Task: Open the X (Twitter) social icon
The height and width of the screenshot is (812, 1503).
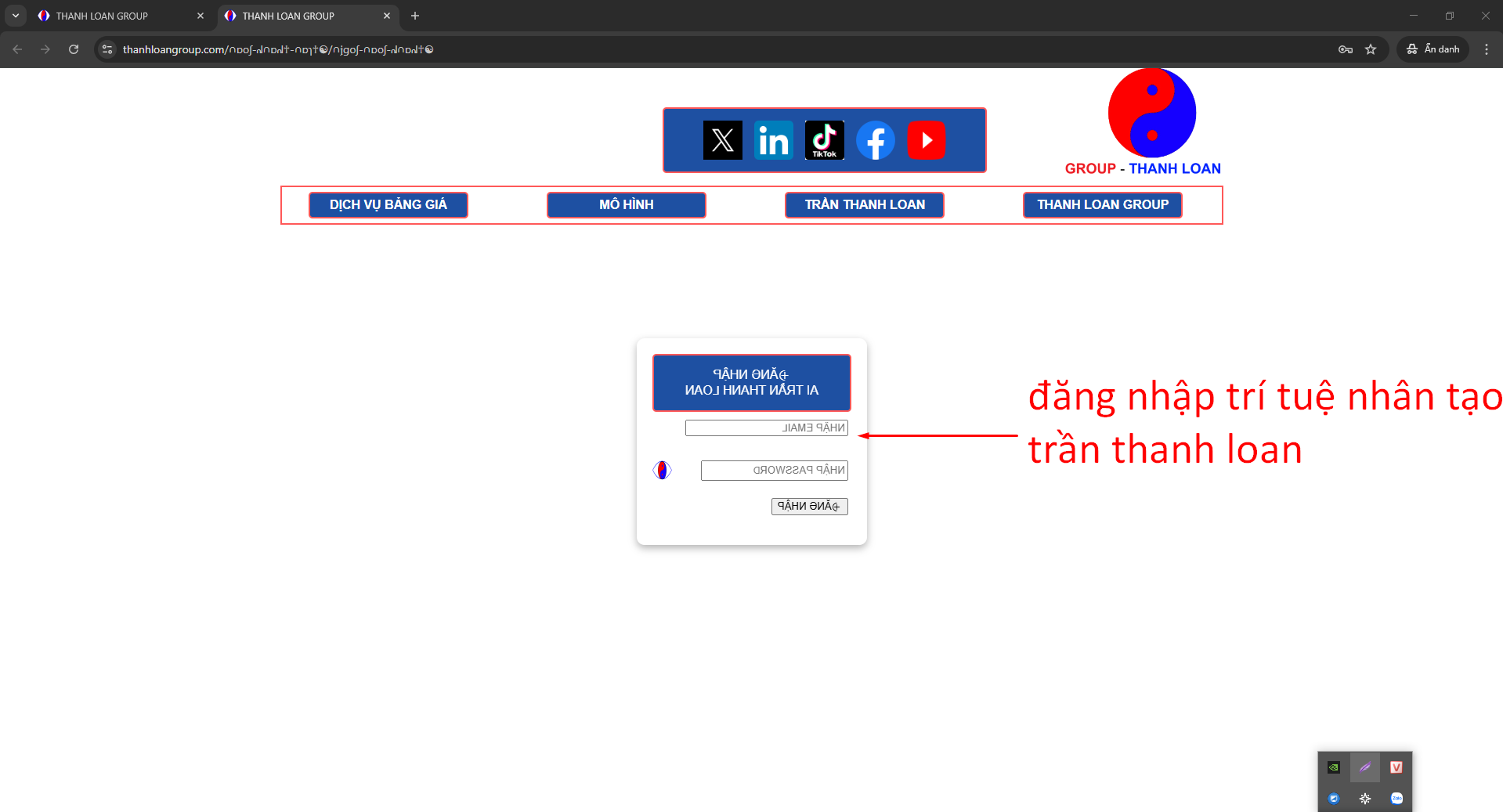Action: click(722, 140)
